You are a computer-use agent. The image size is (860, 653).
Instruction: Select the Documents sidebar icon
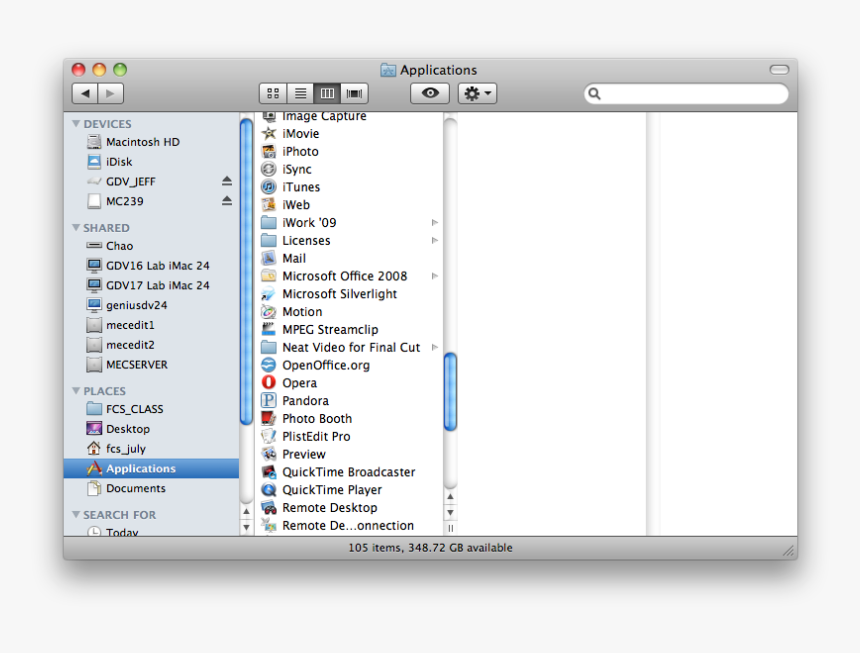(x=94, y=488)
